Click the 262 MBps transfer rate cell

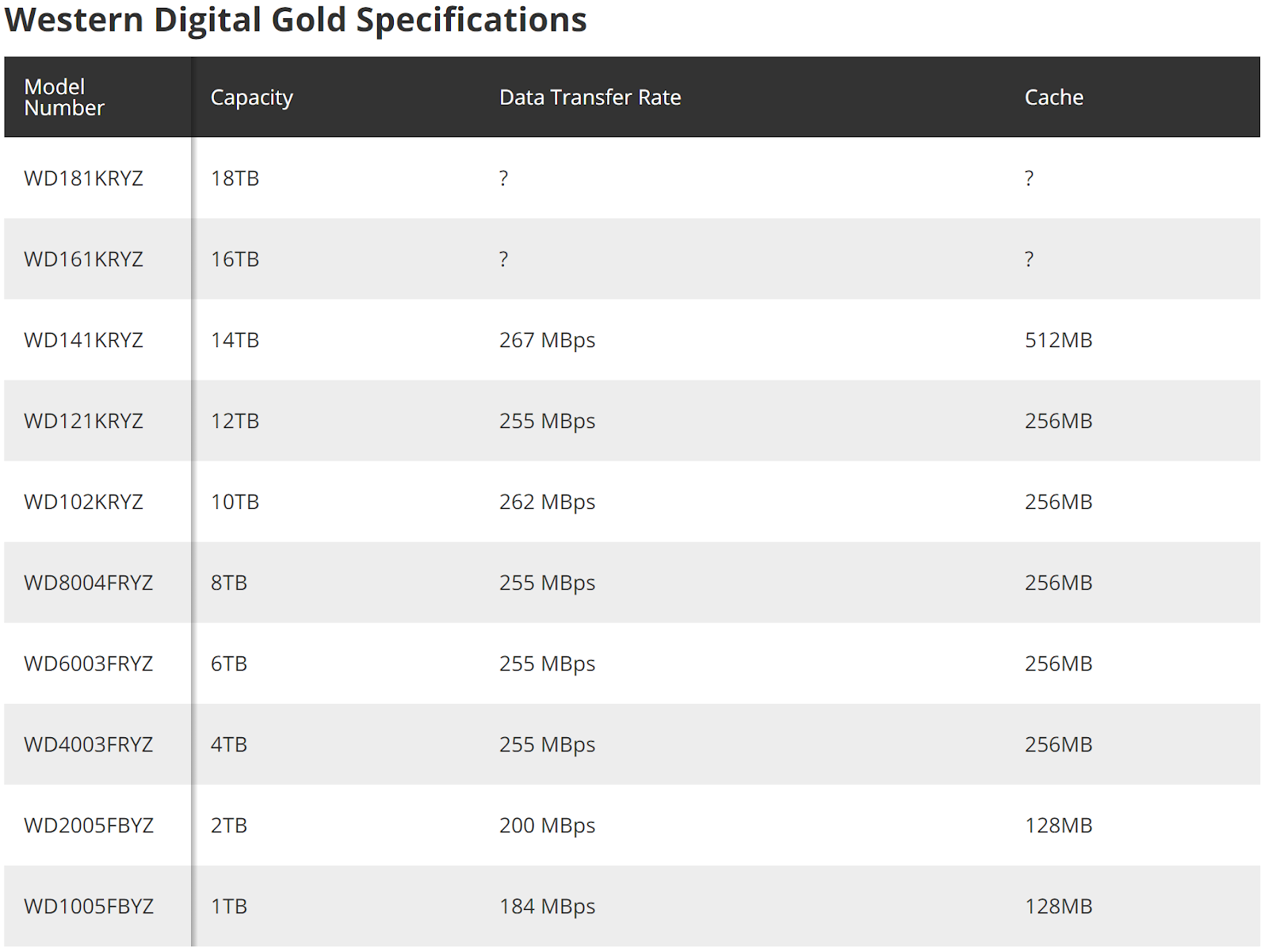547,502
